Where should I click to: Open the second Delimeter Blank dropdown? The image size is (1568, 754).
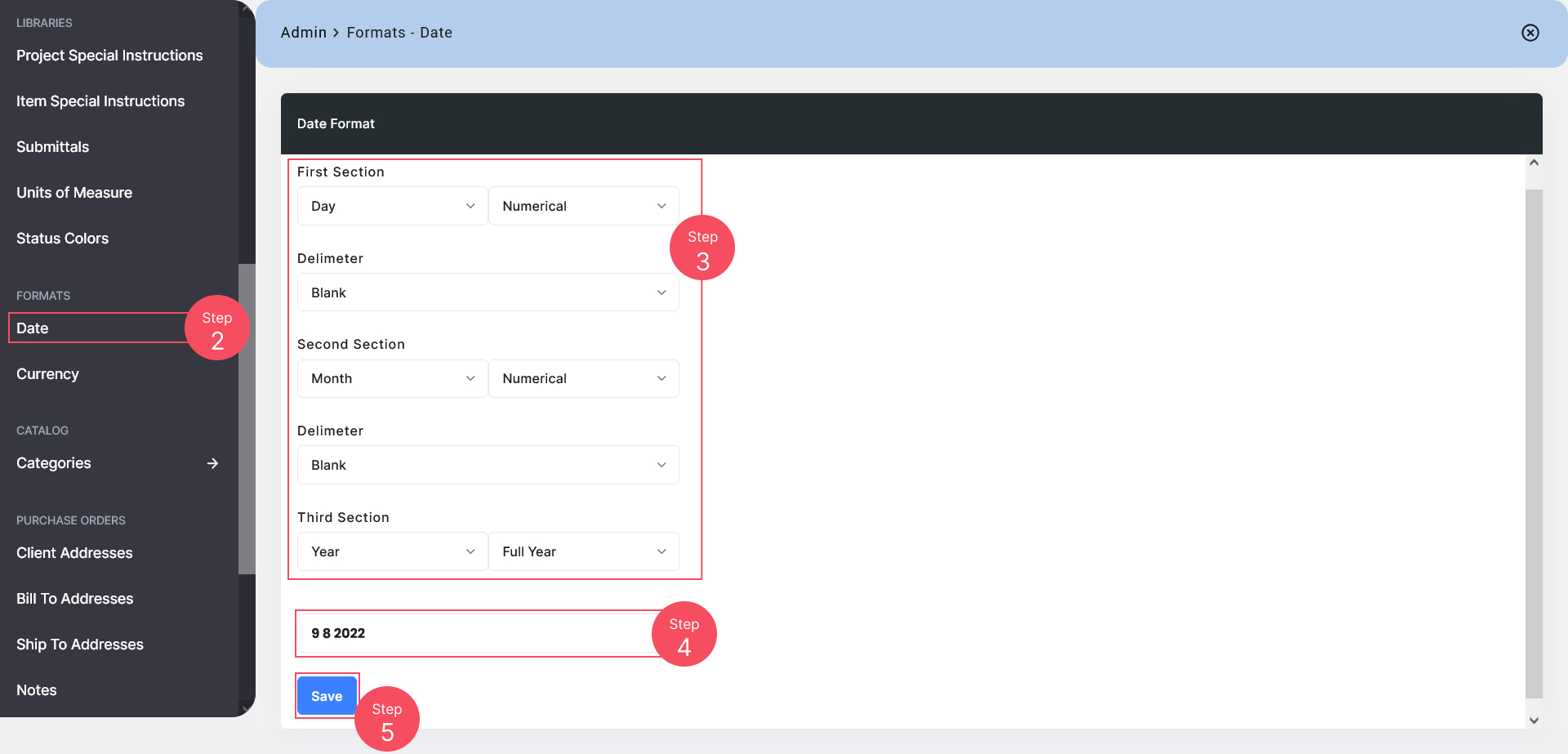click(488, 465)
